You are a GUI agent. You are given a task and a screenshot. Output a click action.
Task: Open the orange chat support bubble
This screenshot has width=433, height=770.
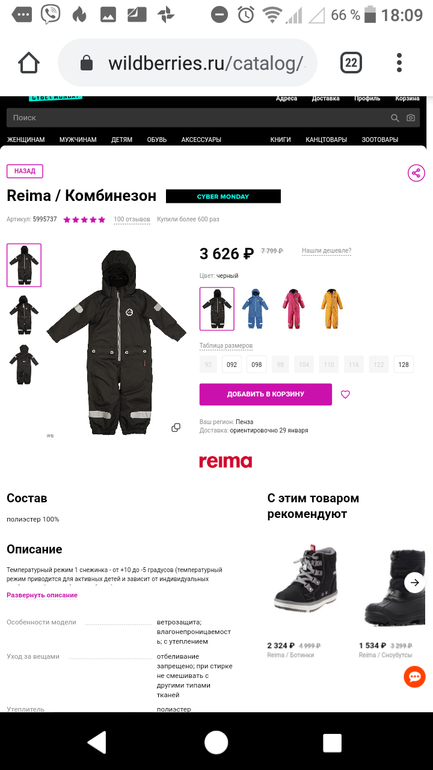point(414,677)
